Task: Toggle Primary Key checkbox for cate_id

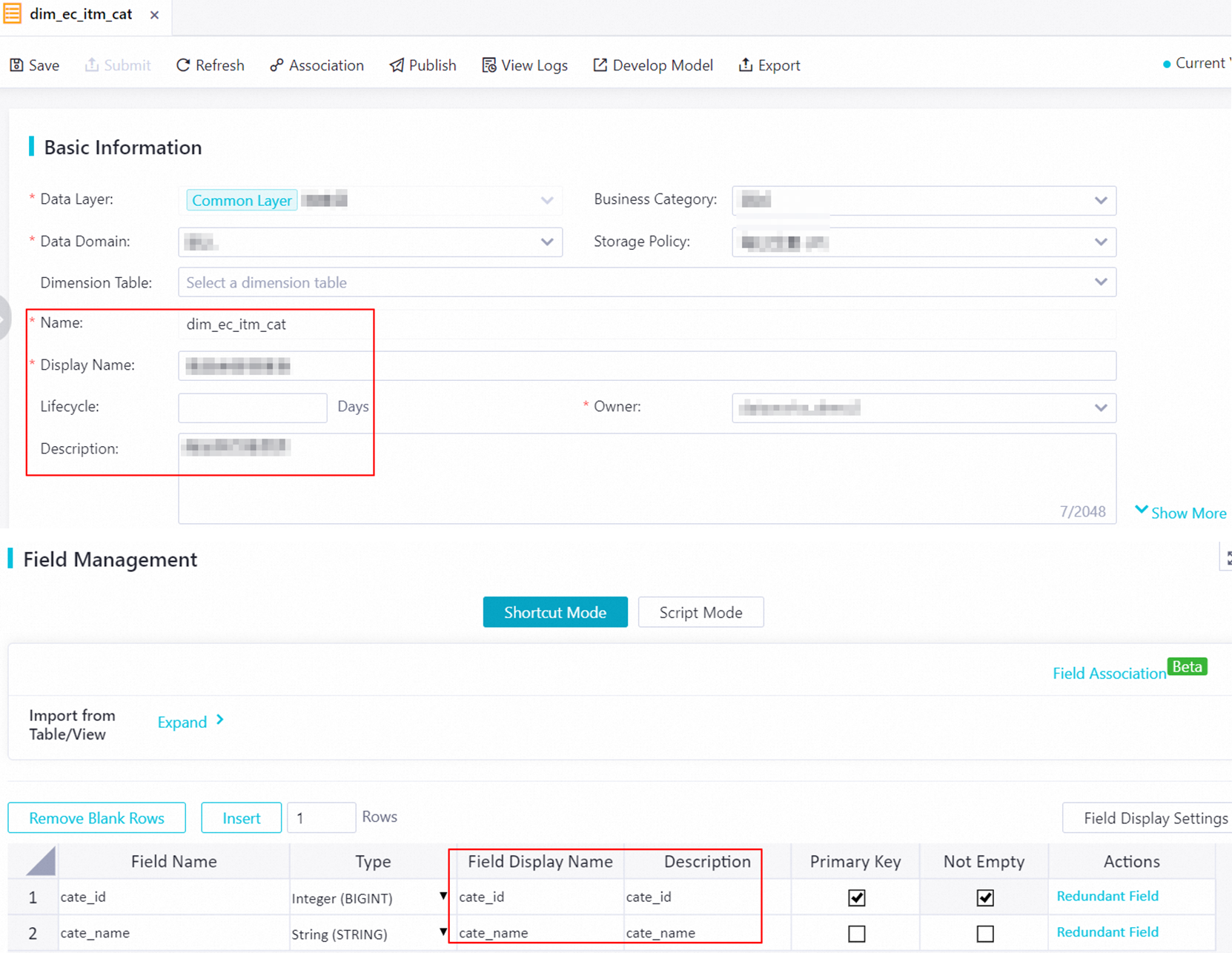Action: (x=856, y=897)
